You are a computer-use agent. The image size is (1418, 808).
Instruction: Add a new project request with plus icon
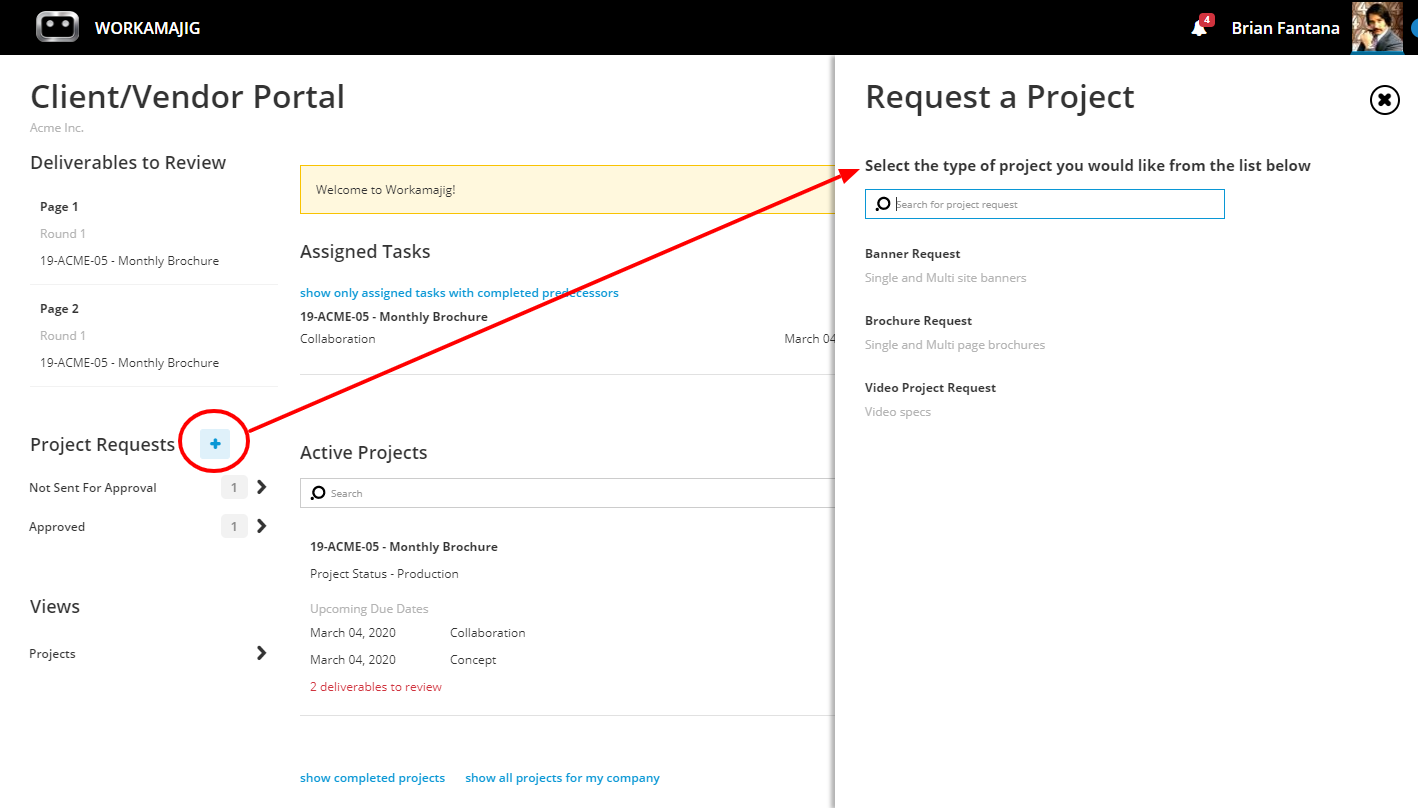(x=215, y=444)
